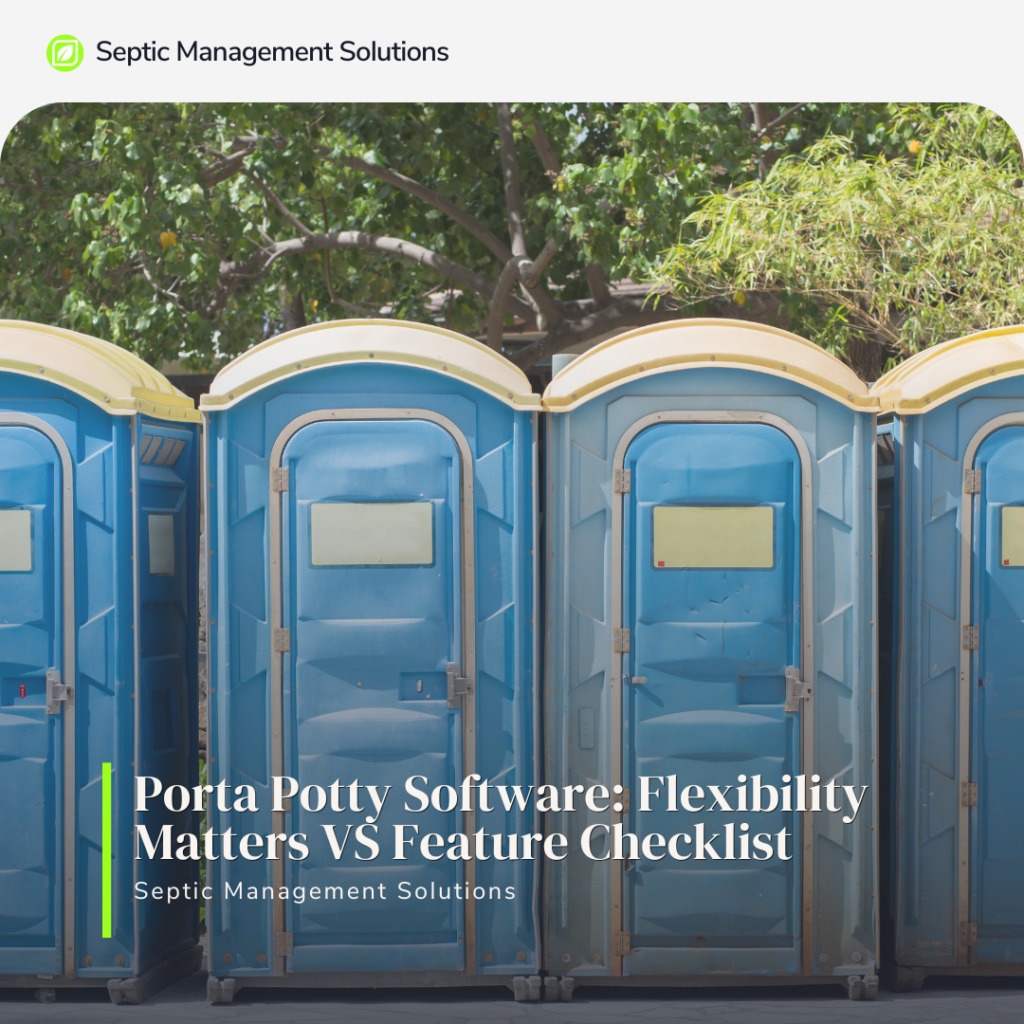Click the partial sign on the far-right door
Viewport: 1024px width, 1024px height.
coord(1013,536)
